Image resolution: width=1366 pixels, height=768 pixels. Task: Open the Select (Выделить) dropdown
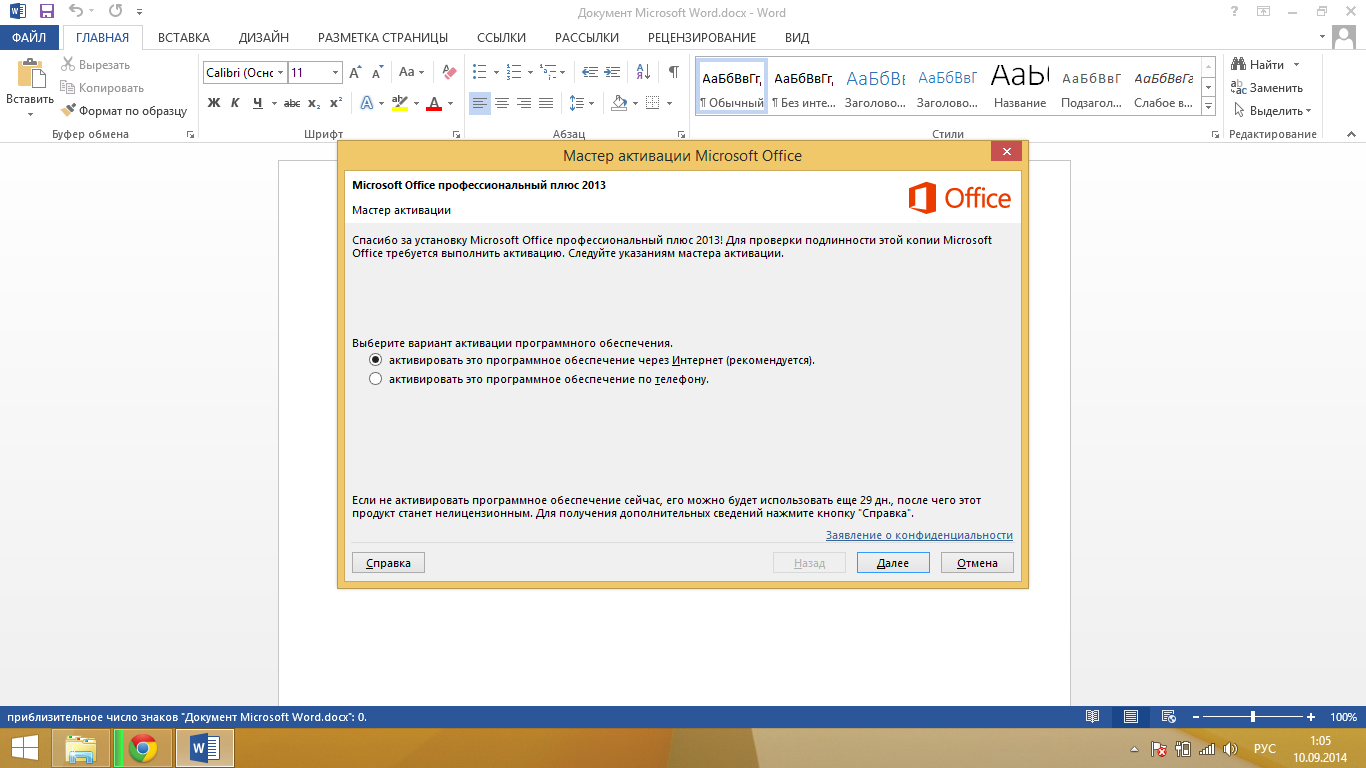tap(1274, 111)
